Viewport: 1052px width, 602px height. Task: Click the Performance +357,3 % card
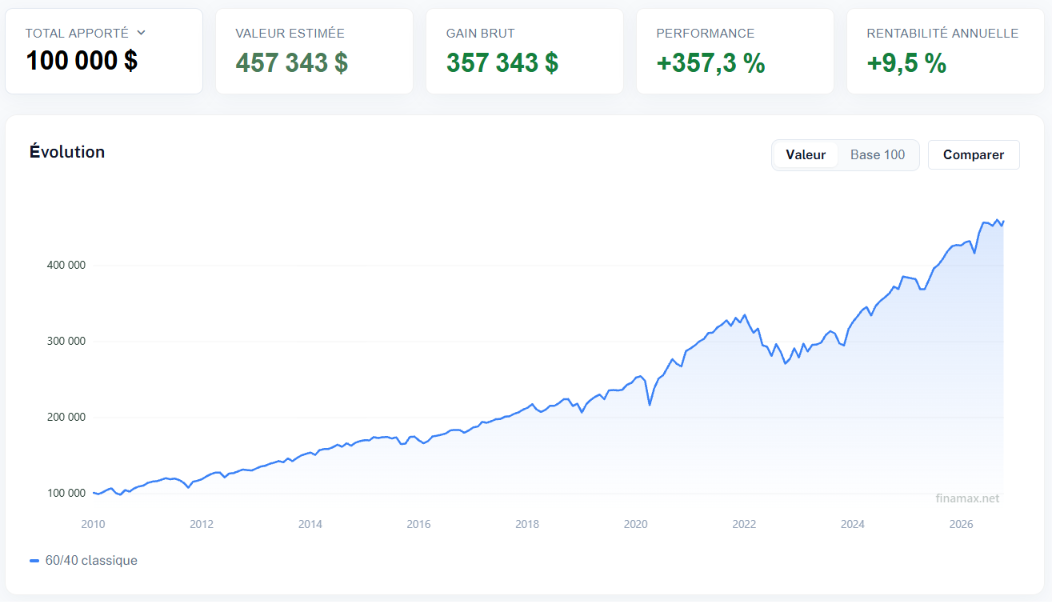point(735,52)
